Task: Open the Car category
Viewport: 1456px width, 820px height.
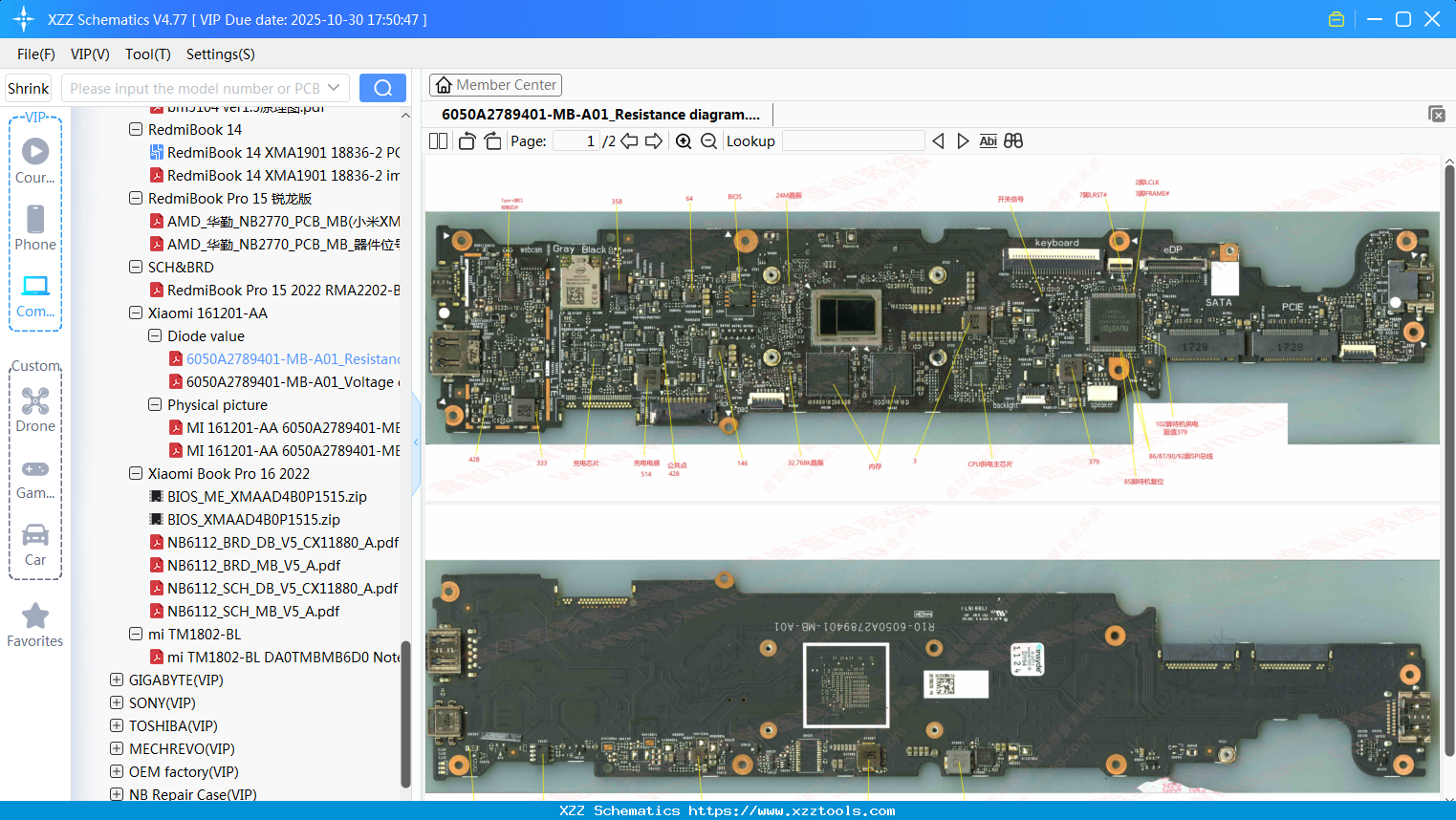Action: [x=35, y=545]
